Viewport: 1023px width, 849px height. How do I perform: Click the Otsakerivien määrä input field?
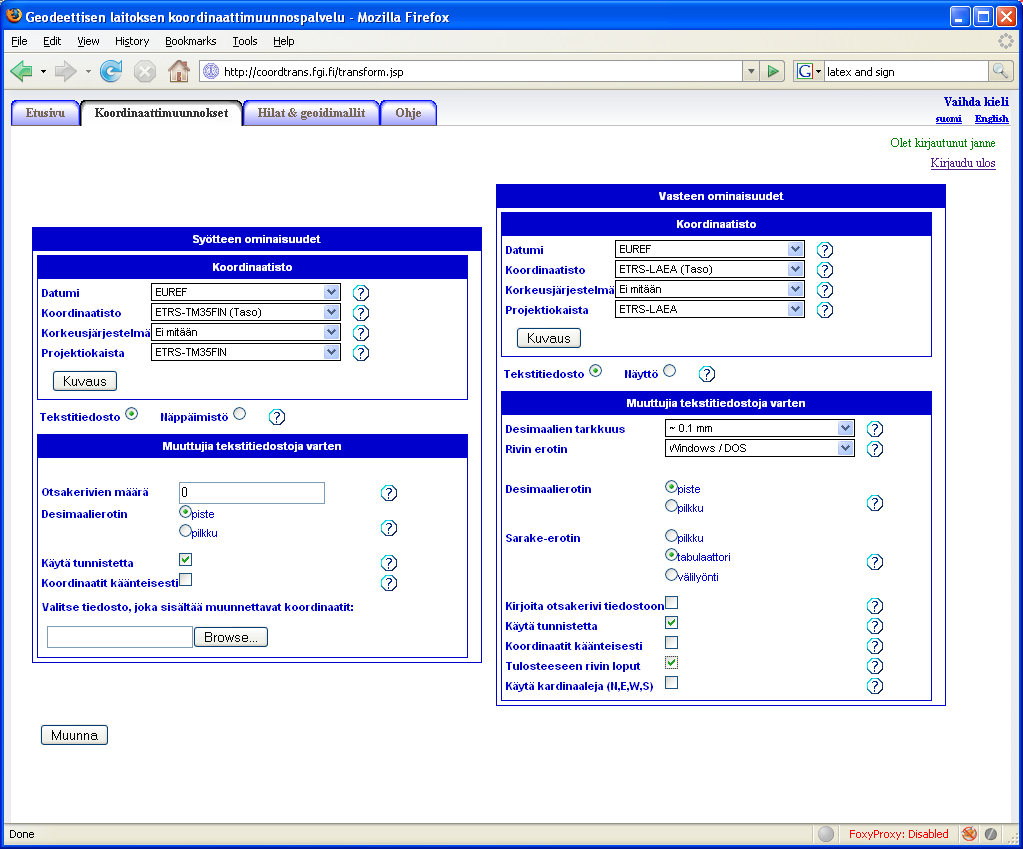252,493
